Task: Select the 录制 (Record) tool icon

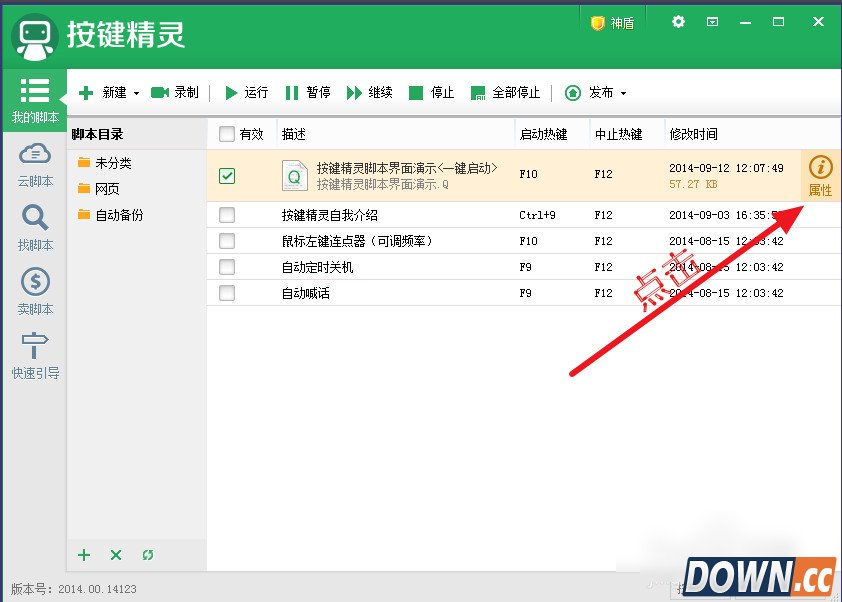Action: coord(175,93)
